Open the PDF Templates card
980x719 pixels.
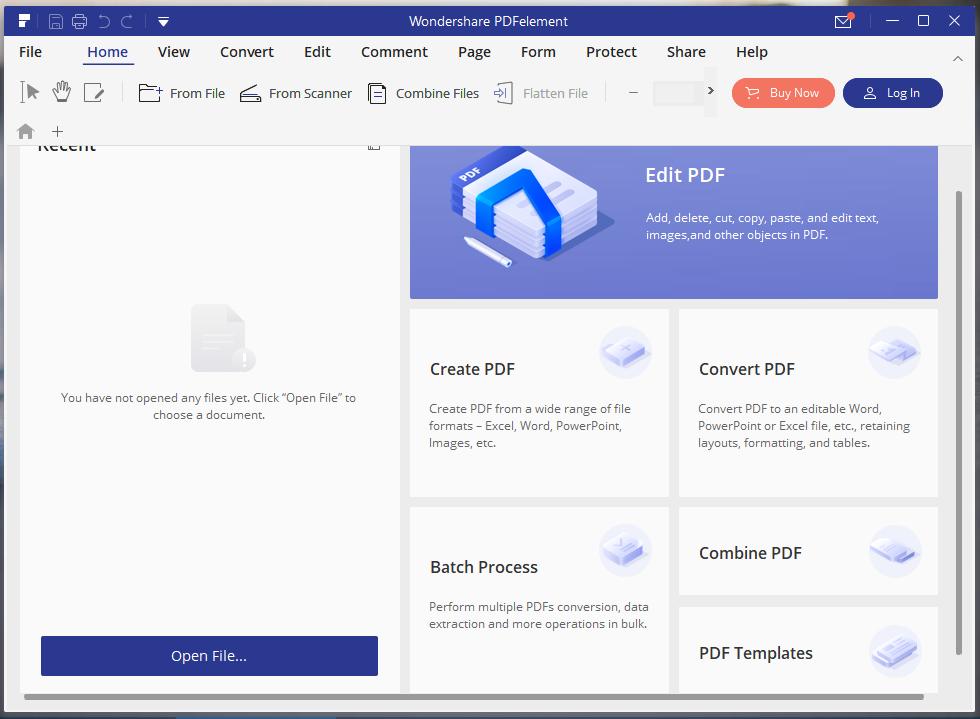pyautogui.click(x=808, y=650)
